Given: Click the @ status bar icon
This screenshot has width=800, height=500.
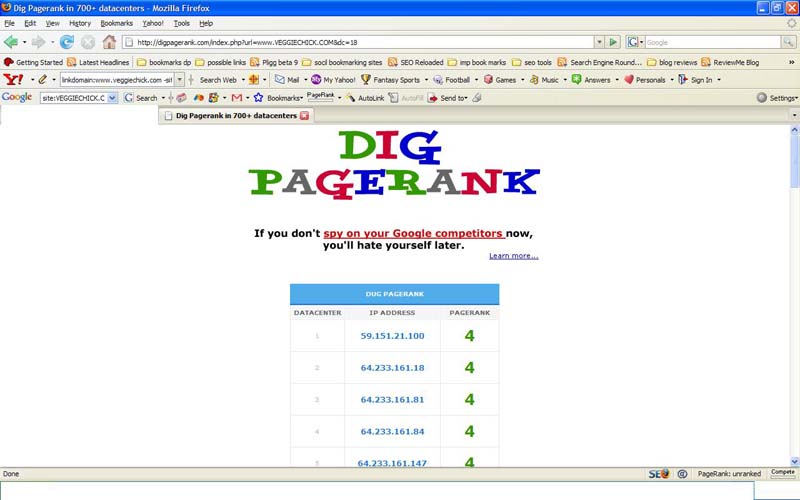Looking at the screenshot, I should 682,474.
